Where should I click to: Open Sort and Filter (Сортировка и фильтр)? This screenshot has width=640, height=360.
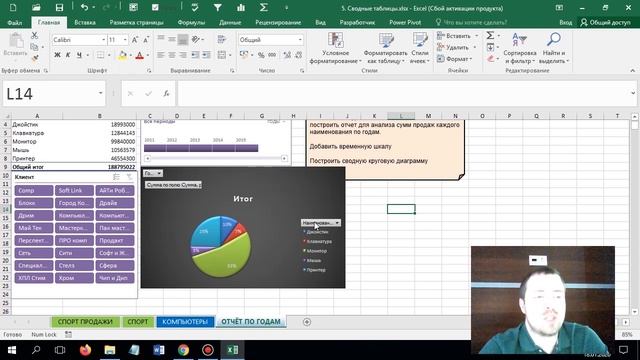pyautogui.click(x=520, y=49)
